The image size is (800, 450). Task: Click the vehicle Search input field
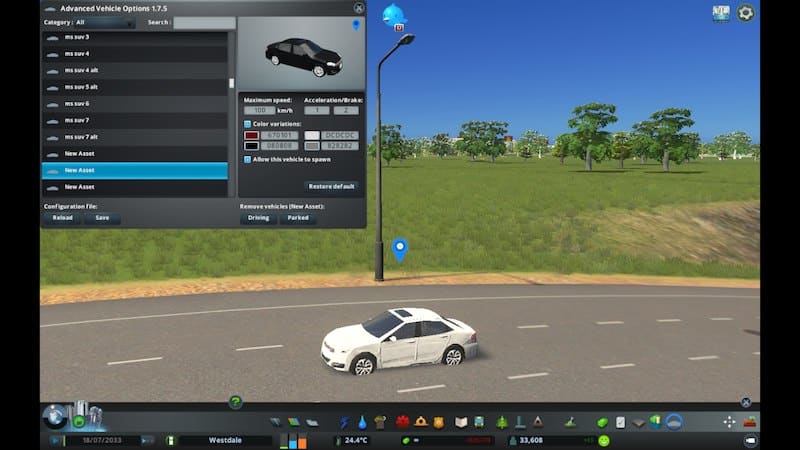(204, 22)
